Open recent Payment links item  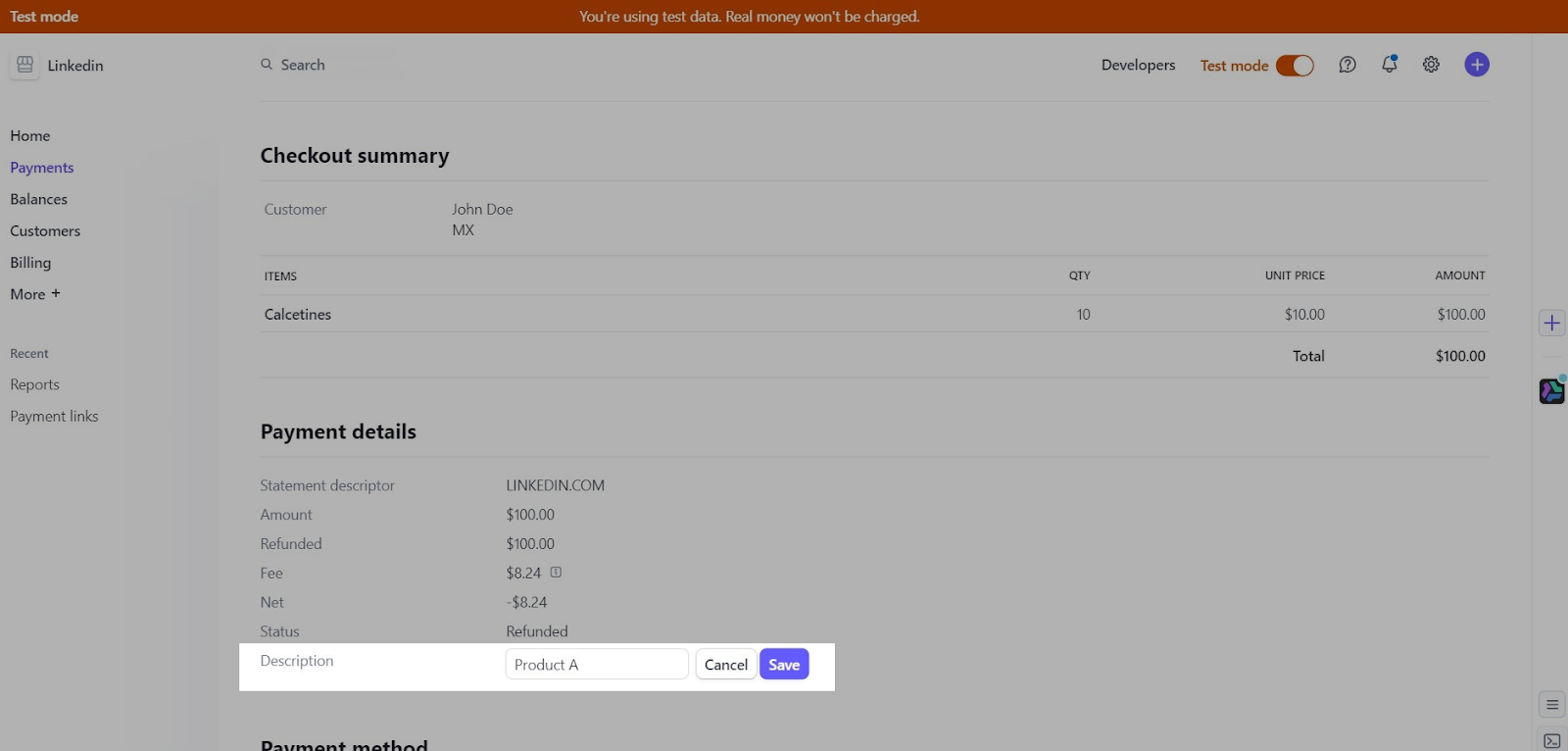[55, 417]
